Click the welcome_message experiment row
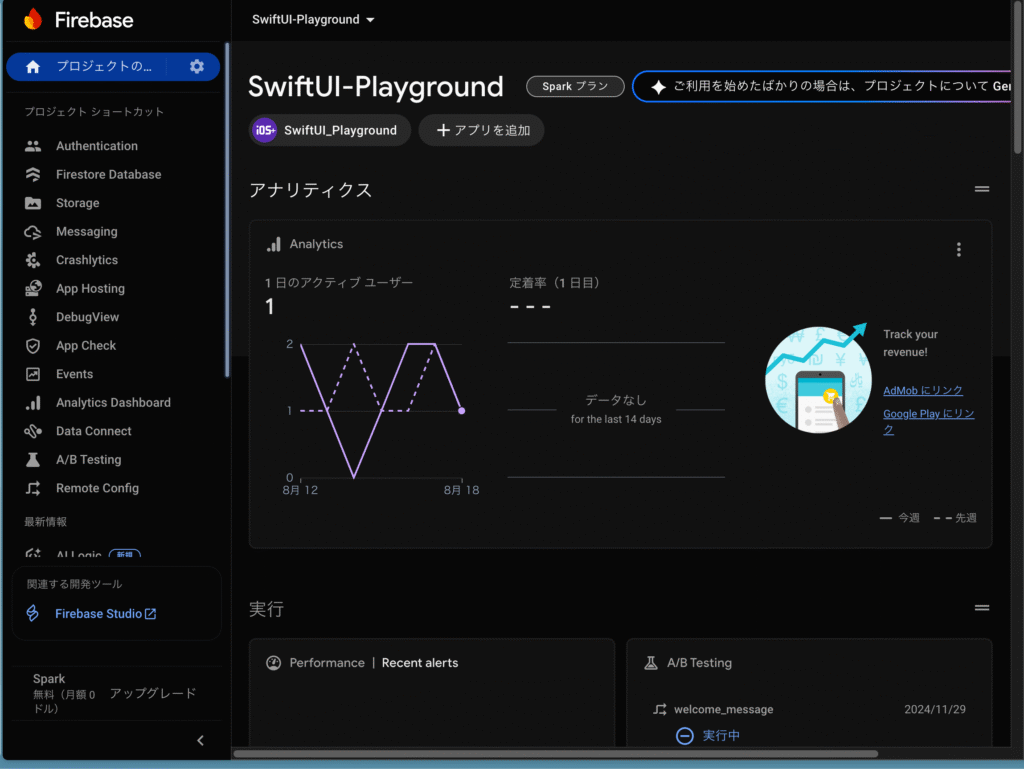The width and height of the screenshot is (1024, 769). [810, 710]
